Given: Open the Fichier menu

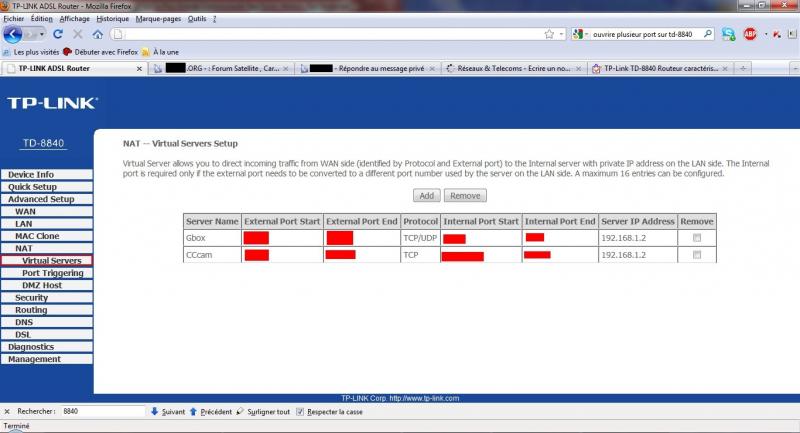Looking at the screenshot, I should pos(14,19).
